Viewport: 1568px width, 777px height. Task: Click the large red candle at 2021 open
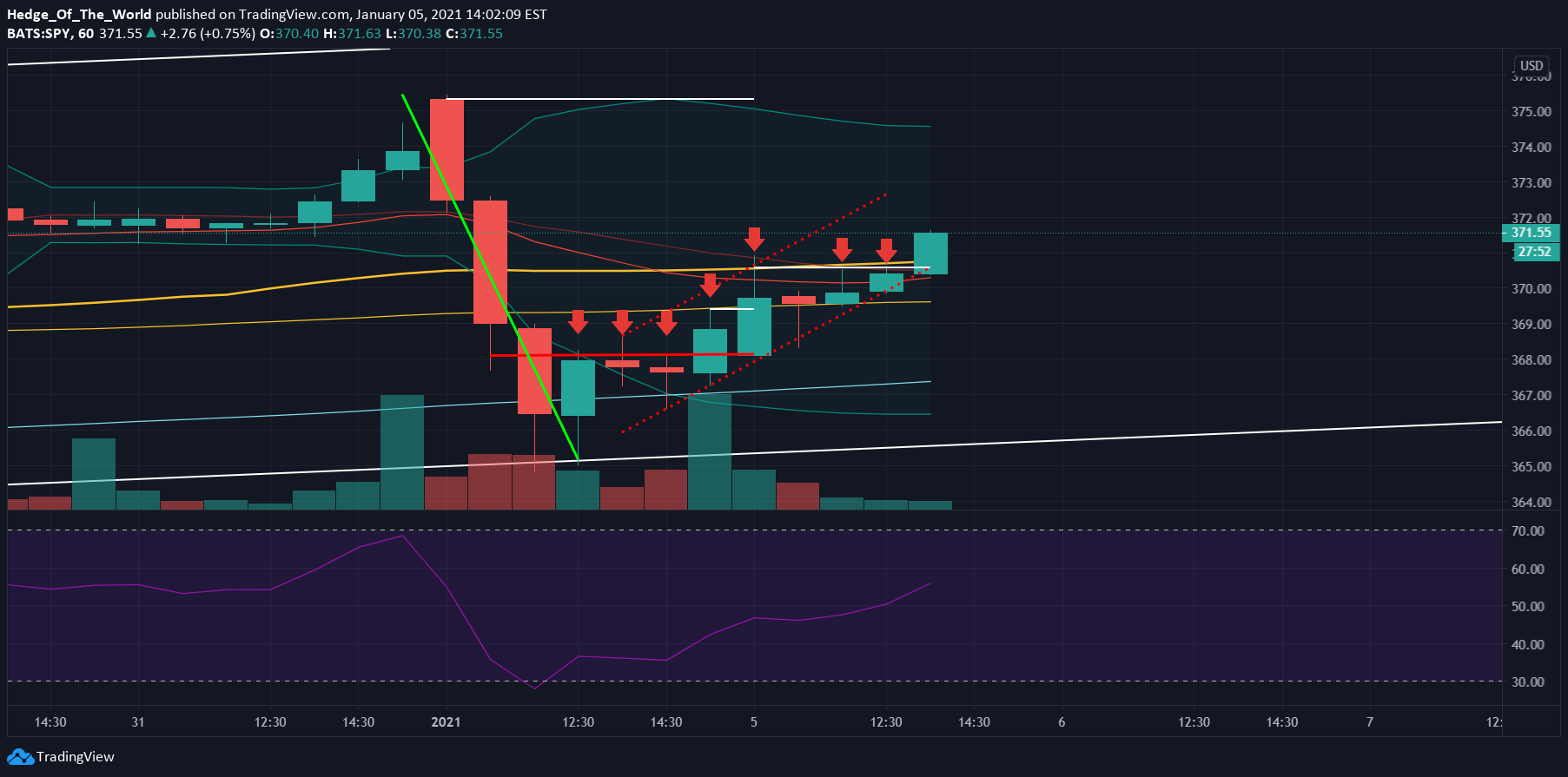coord(447,149)
